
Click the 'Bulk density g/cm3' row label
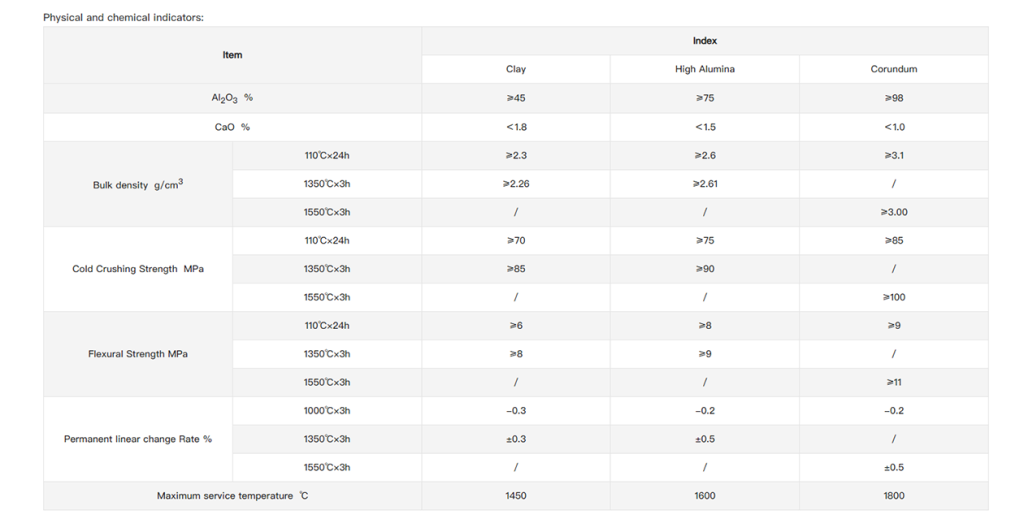click(x=138, y=185)
